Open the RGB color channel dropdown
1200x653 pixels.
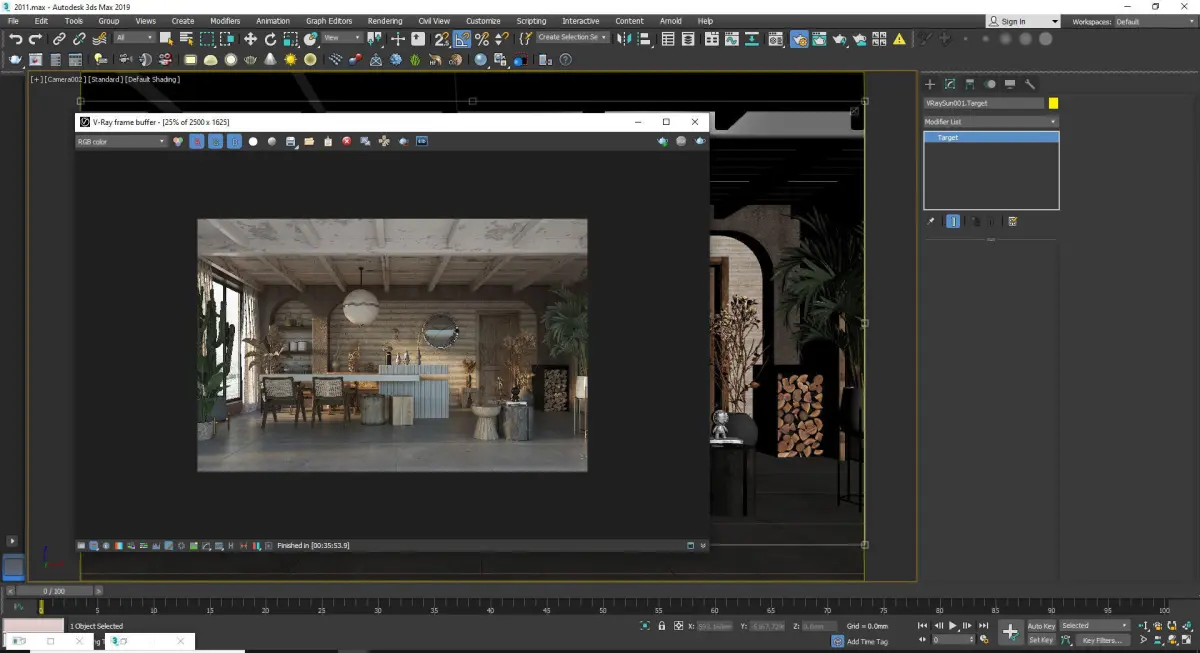121,142
